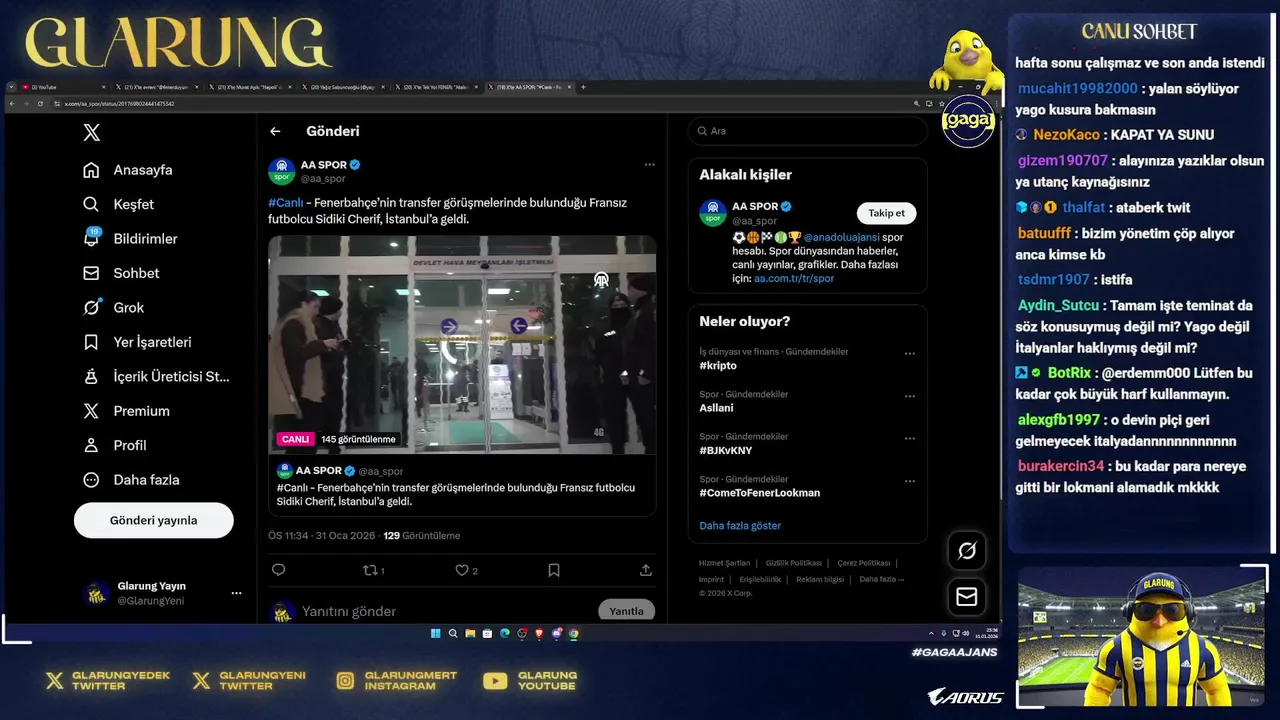Screen dimensions: 1280x720
Task: Click Daha fazla göster link
Action: click(740, 526)
